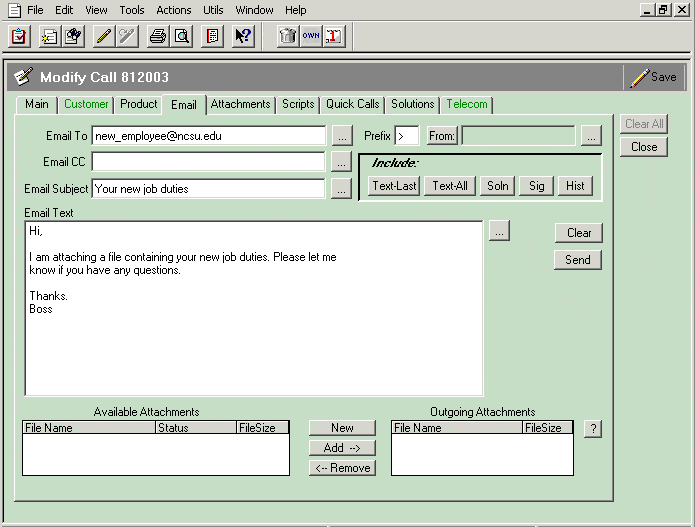Open the Actions menu
This screenshot has height=527, width=695.
click(173, 10)
